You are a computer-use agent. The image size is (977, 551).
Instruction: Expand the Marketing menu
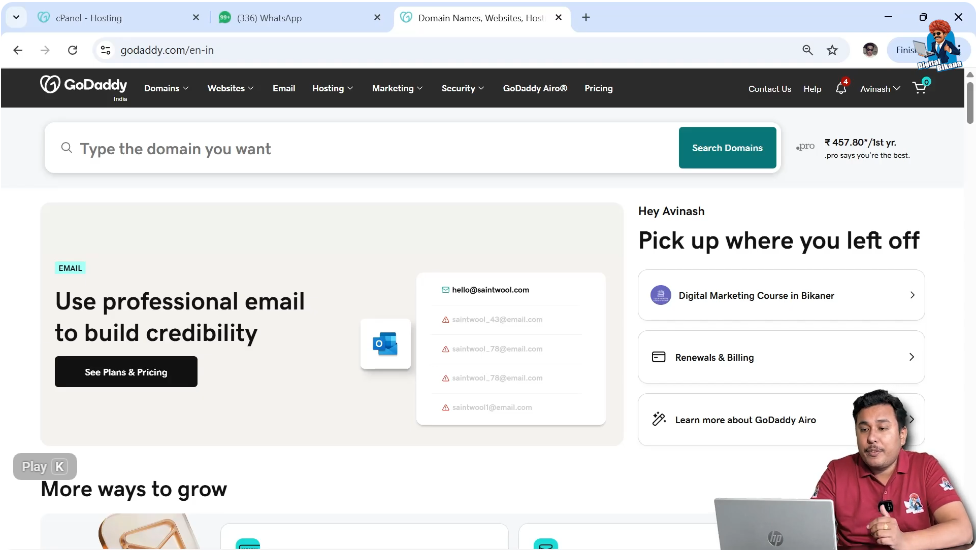(398, 88)
